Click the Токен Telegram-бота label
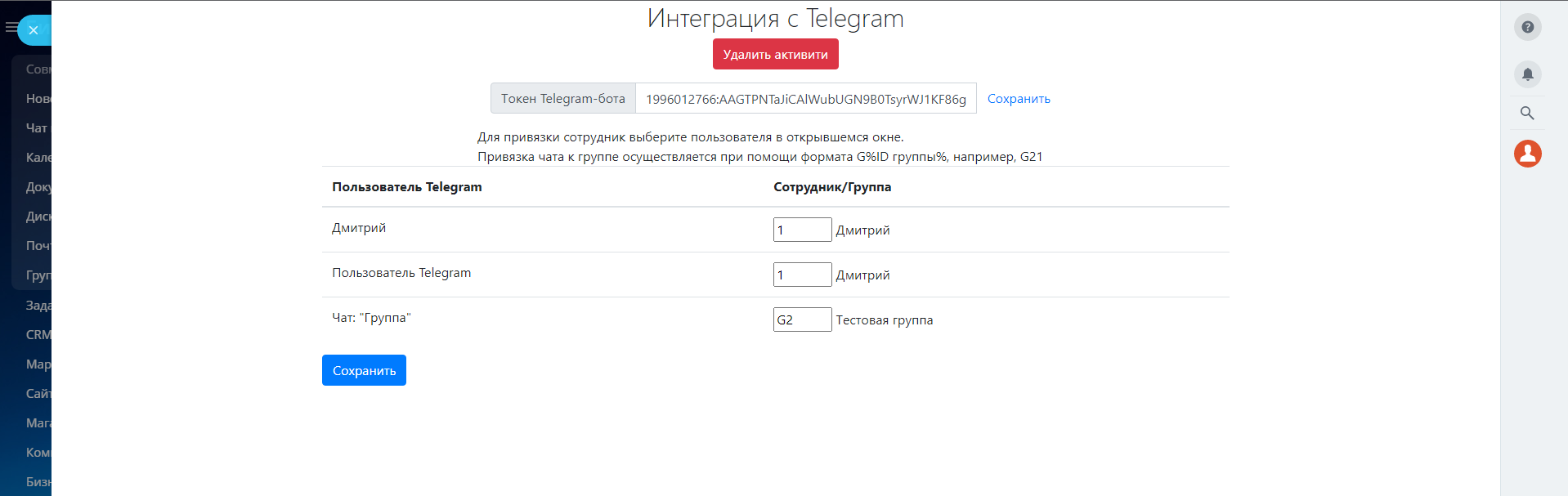The width and height of the screenshot is (1568, 496). click(x=562, y=98)
